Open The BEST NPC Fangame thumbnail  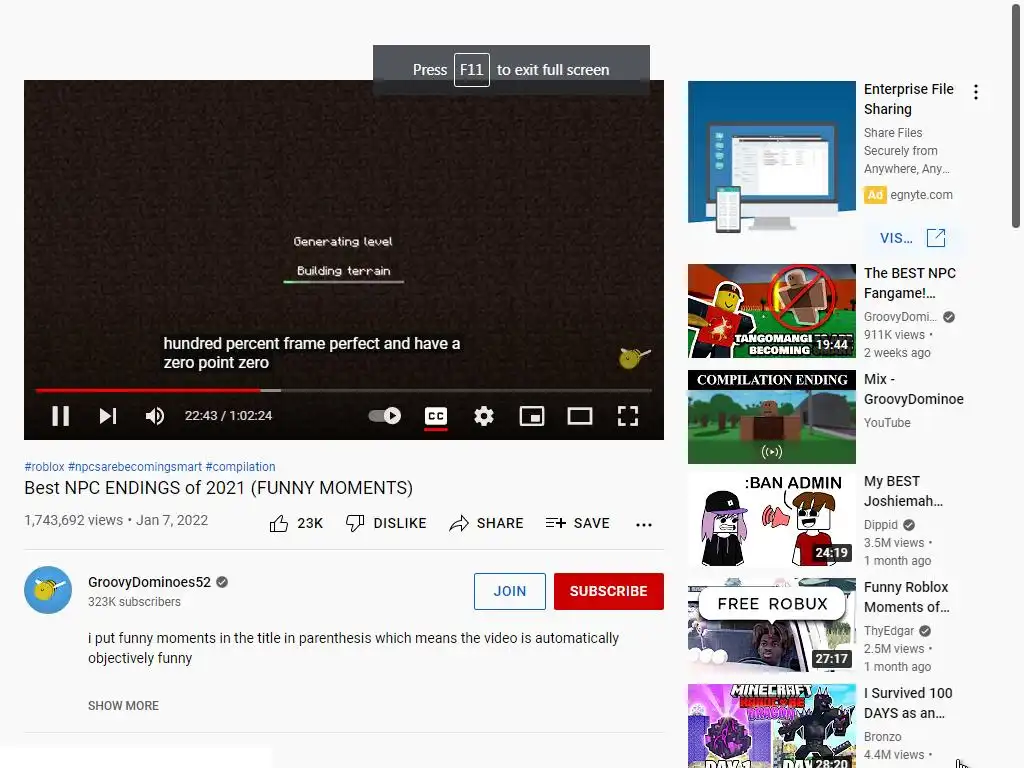click(x=772, y=311)
